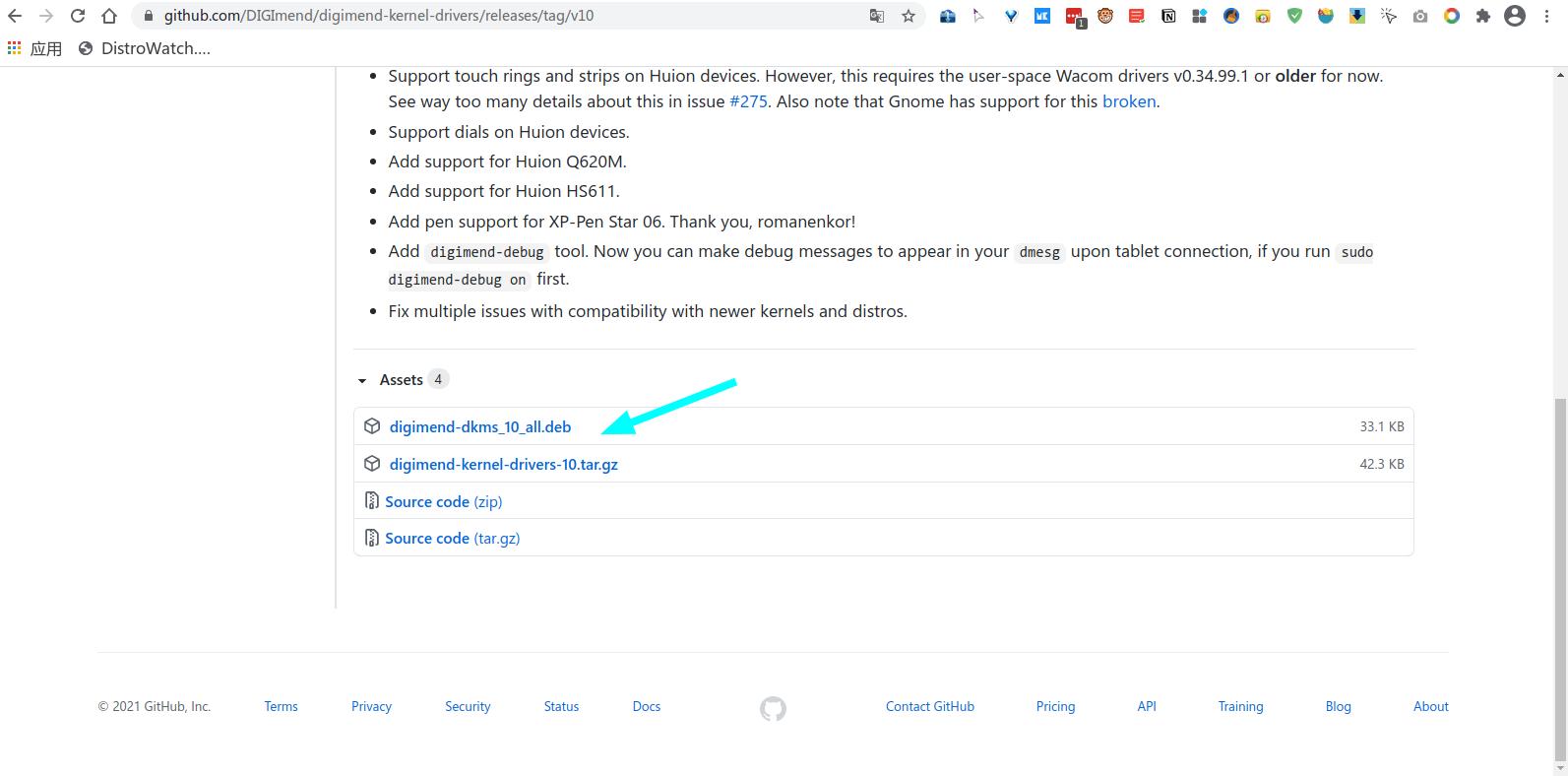This screenshot has height=776, width=1568.
Task: Open the green shield adblock extension
Action: click(x=1294, y=16)
